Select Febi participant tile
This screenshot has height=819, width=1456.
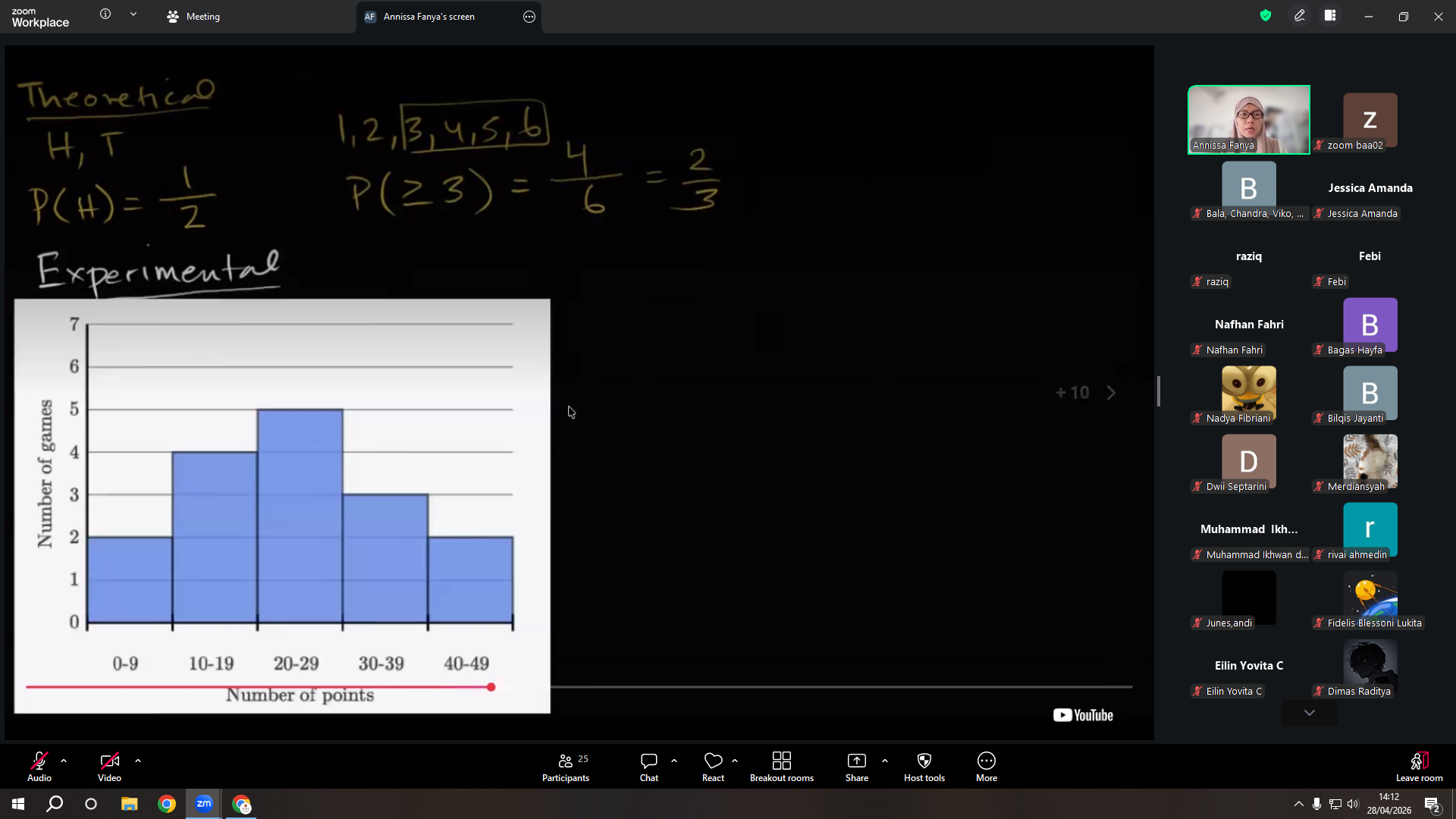(1370, 256)
